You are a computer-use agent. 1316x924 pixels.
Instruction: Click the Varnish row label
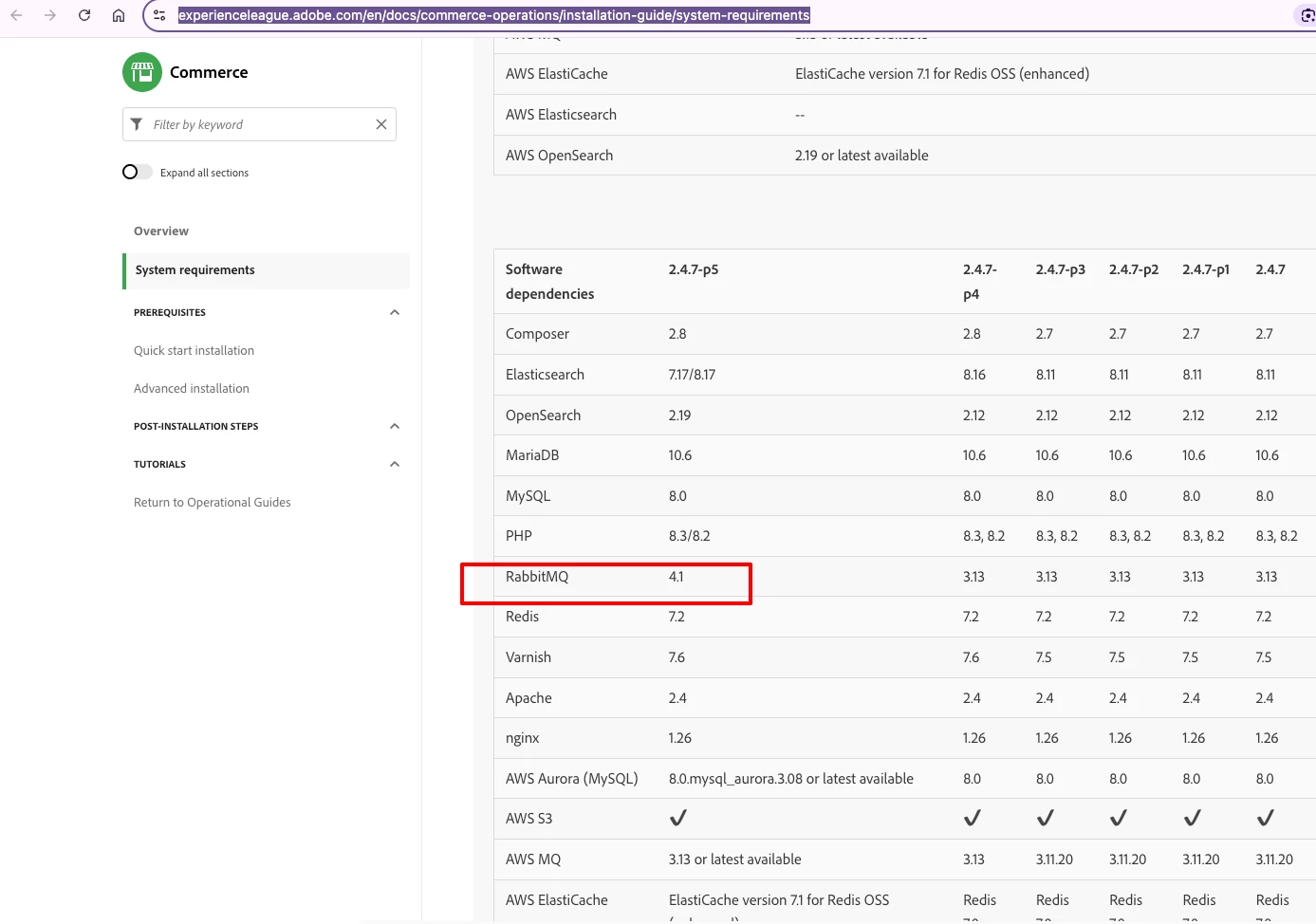tap(528, 657)
